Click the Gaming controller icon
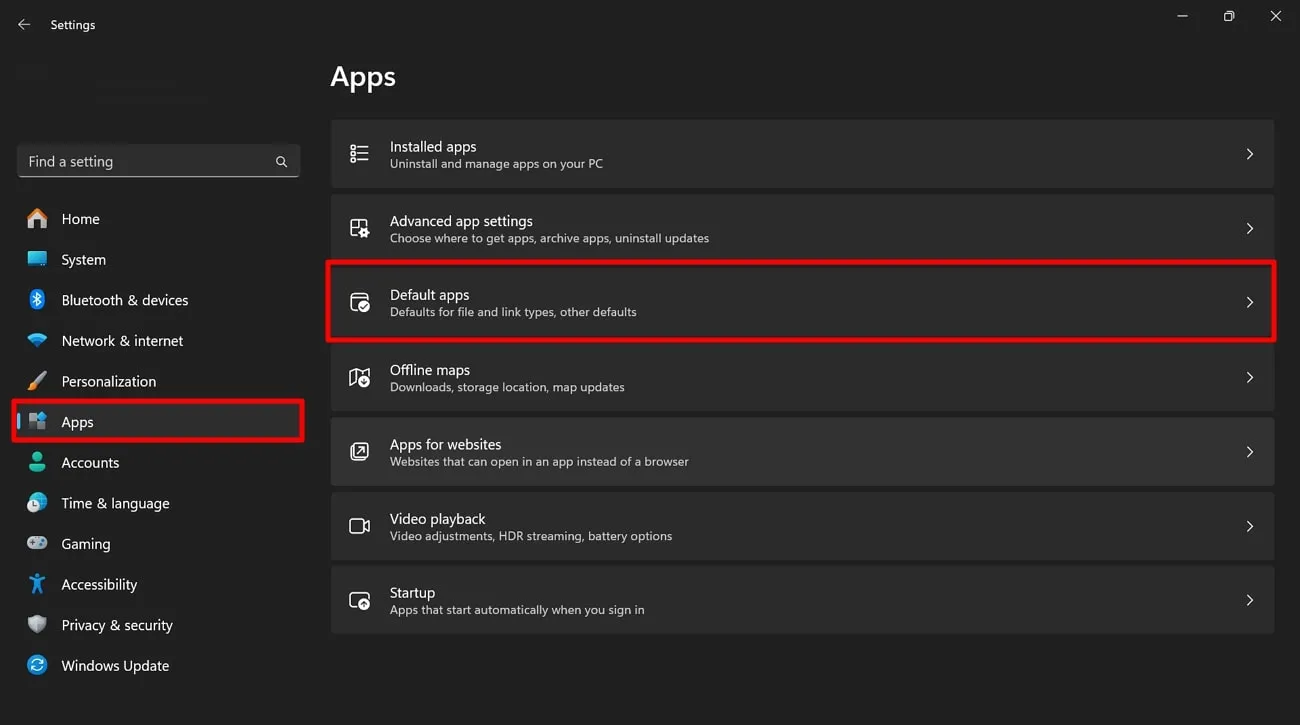This screenshot has height=725, width=1300. 37,543
